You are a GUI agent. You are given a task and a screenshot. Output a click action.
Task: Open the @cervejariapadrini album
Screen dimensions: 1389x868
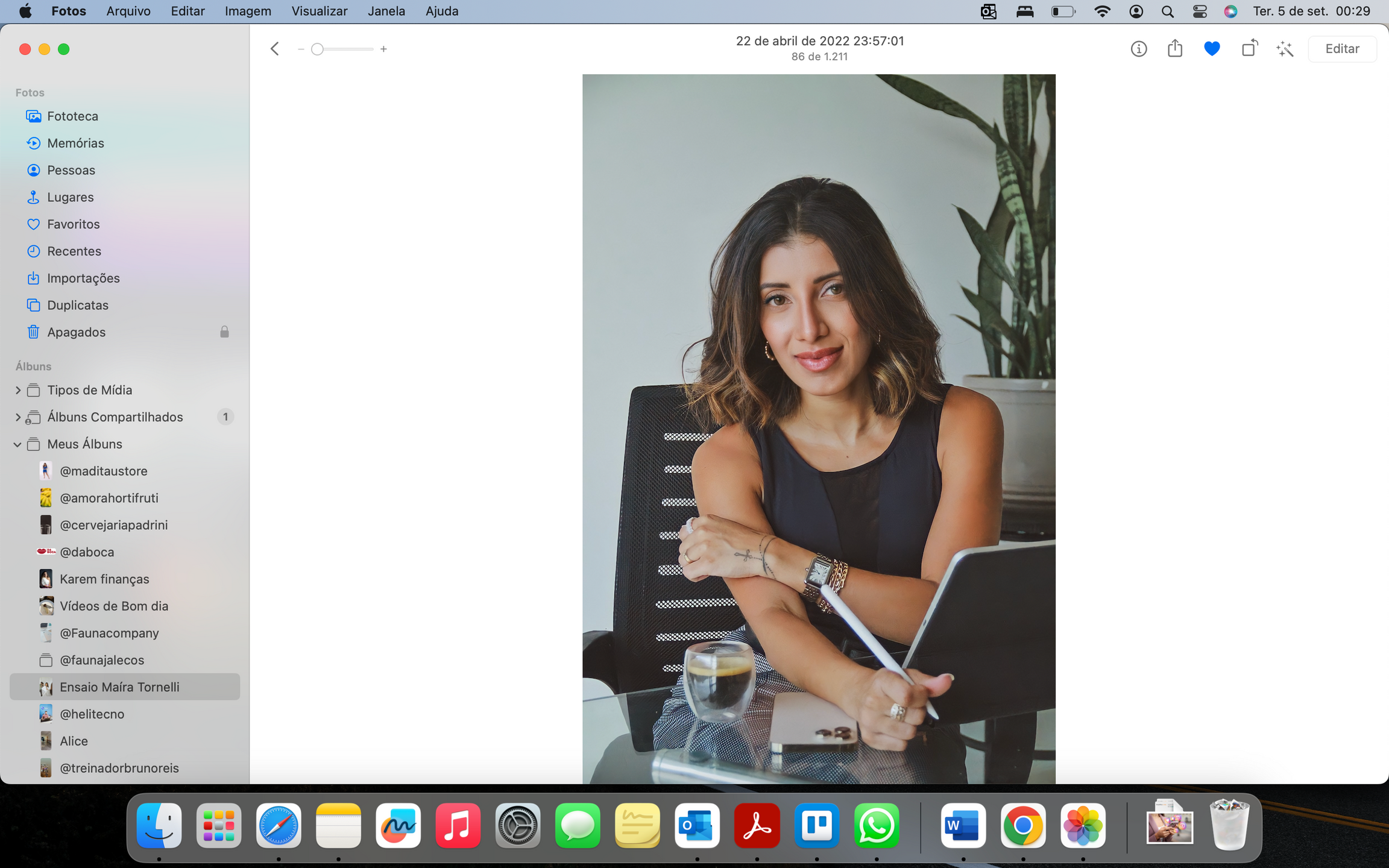point(125,525)
